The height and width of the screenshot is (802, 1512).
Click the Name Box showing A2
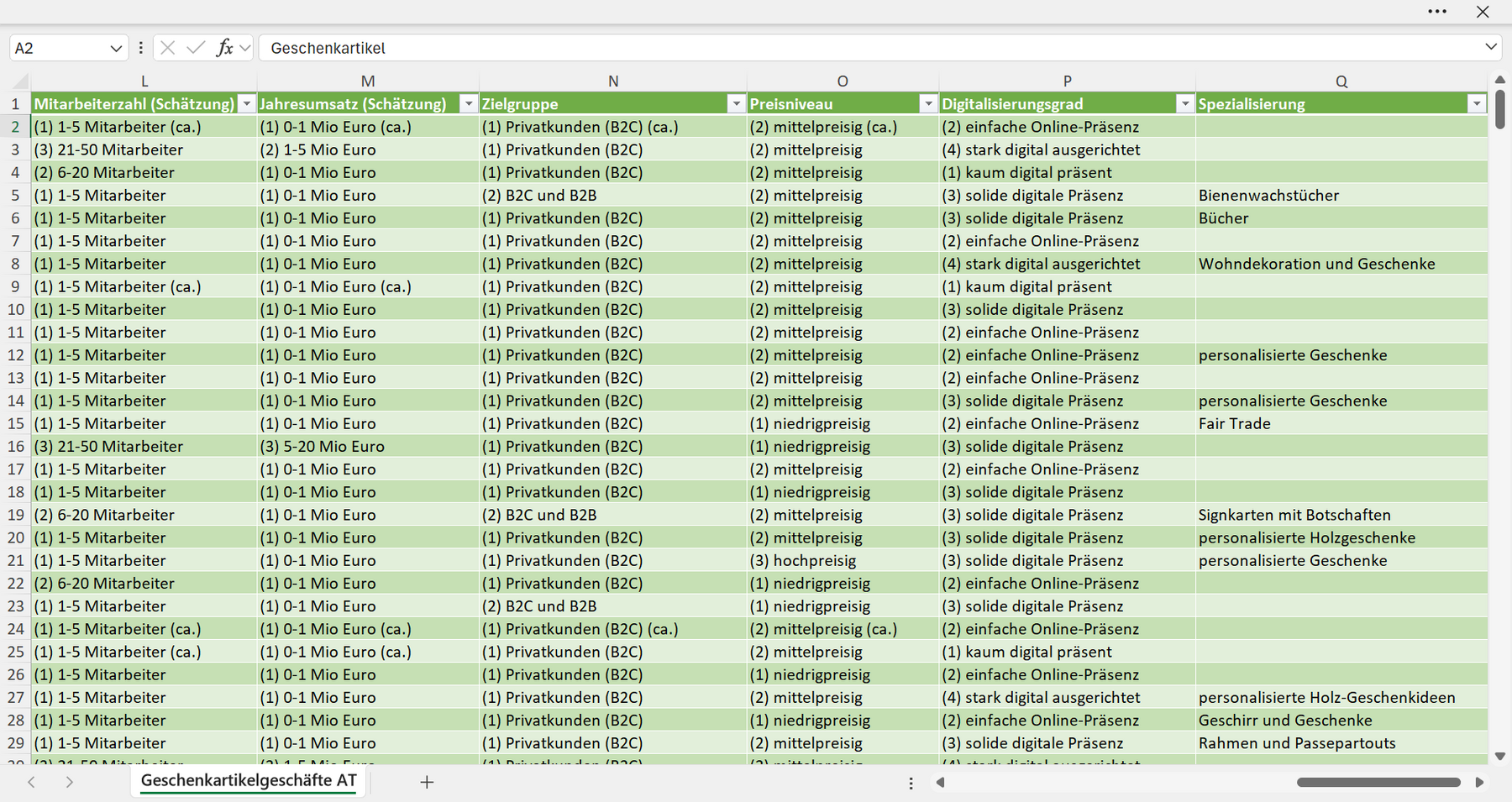pos(59,48)
